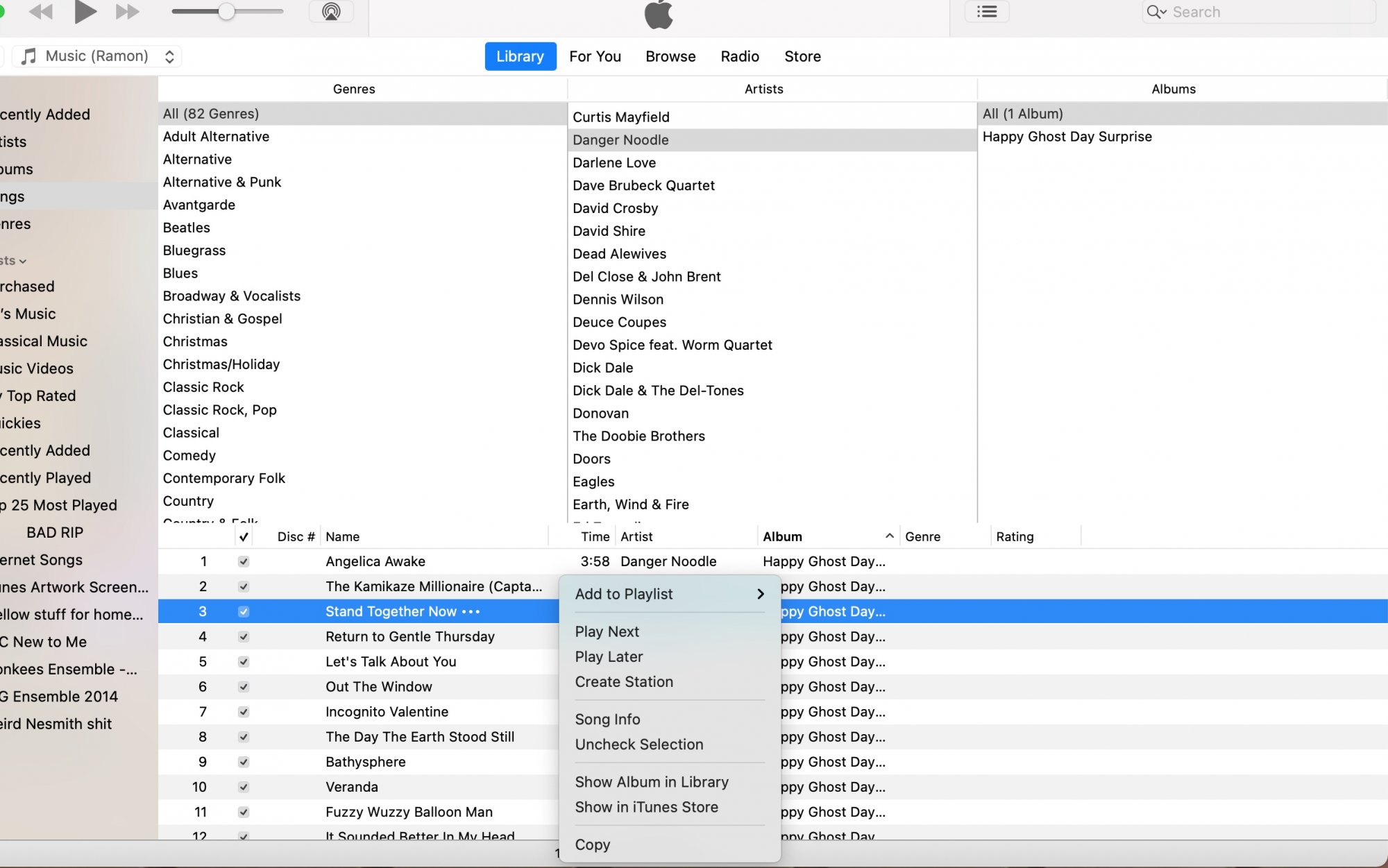Click the search magnifier icon
The height and width of the screenshot is (868, 1388).
[1155, 12]
